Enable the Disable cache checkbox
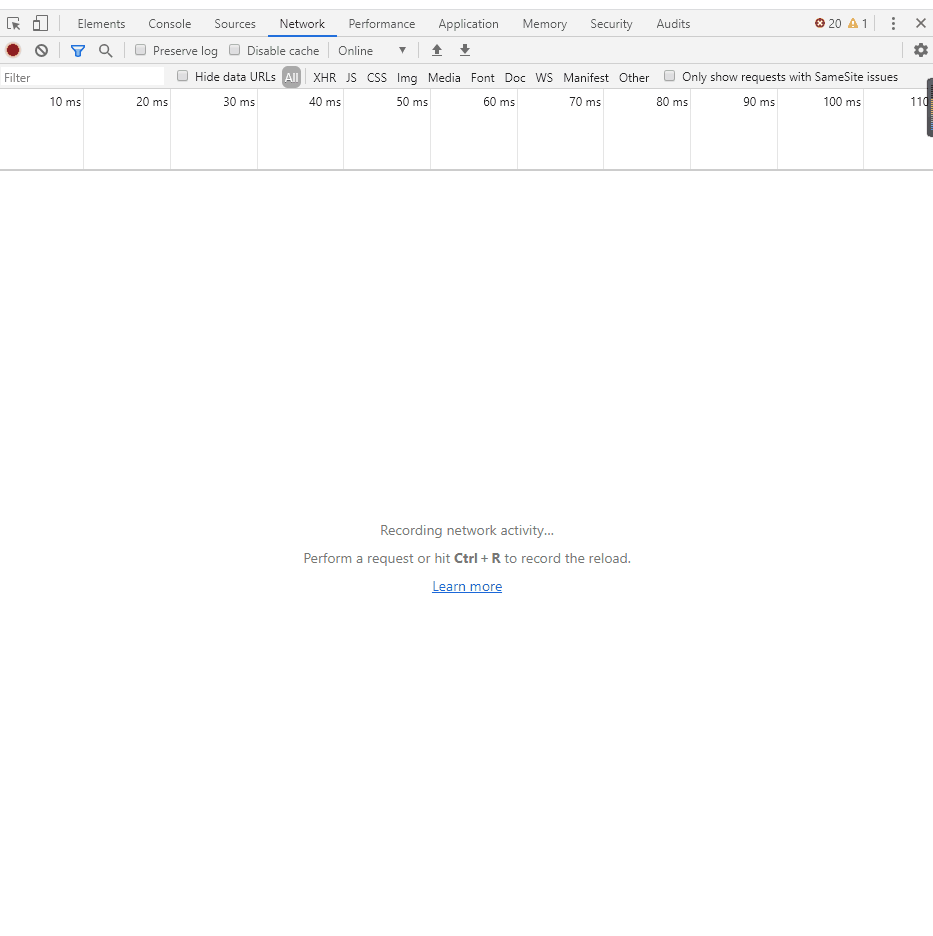933x936 pixels. 235,50
